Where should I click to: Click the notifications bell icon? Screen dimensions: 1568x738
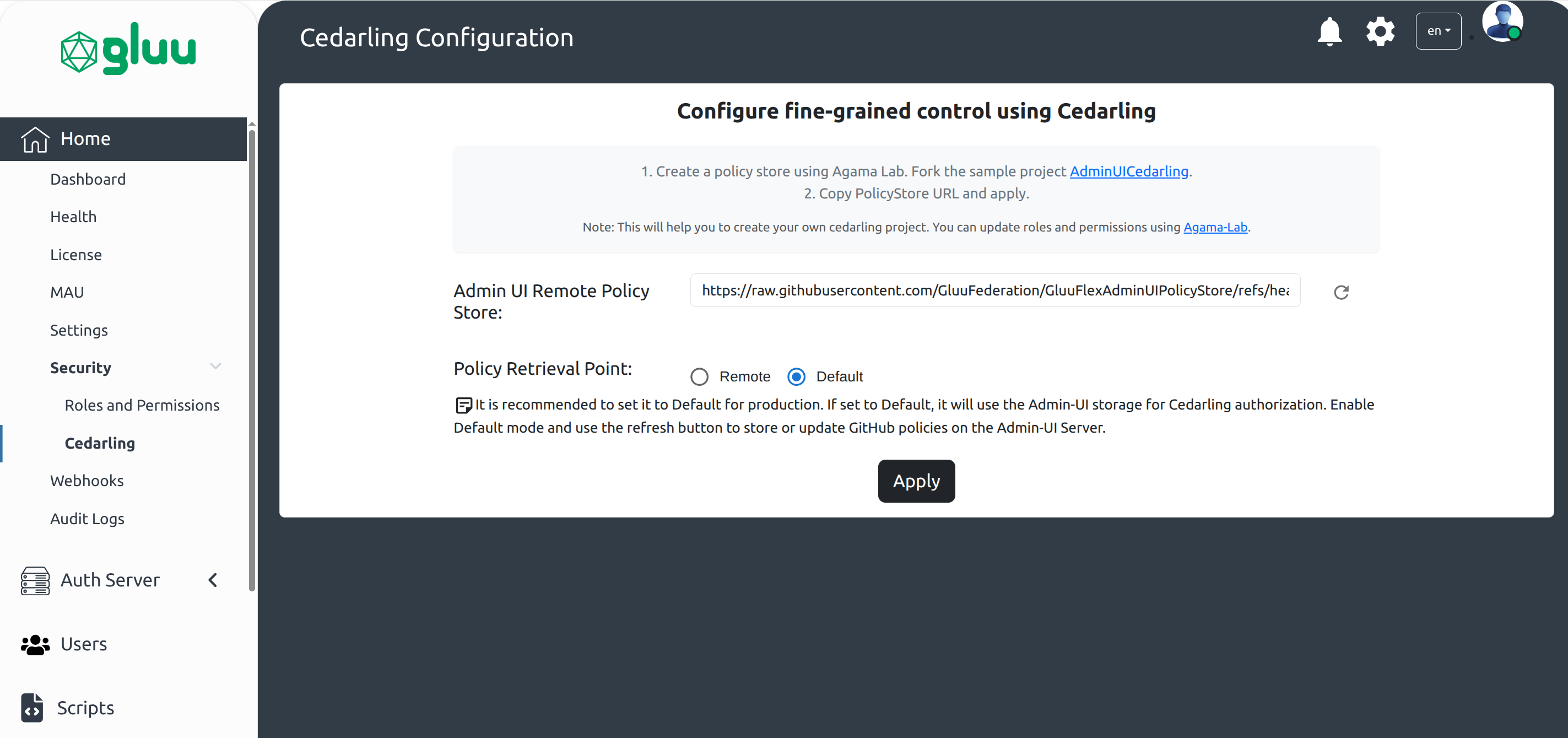(1329, 31)
